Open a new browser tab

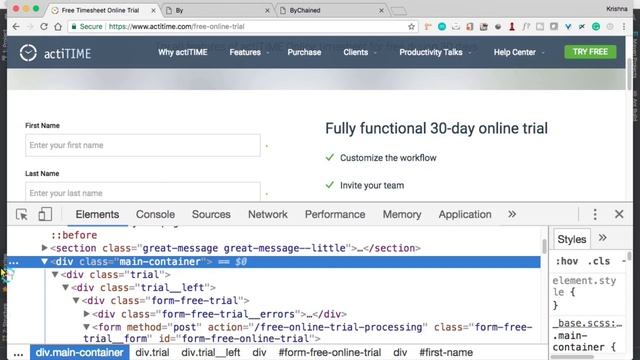point(398,11)
